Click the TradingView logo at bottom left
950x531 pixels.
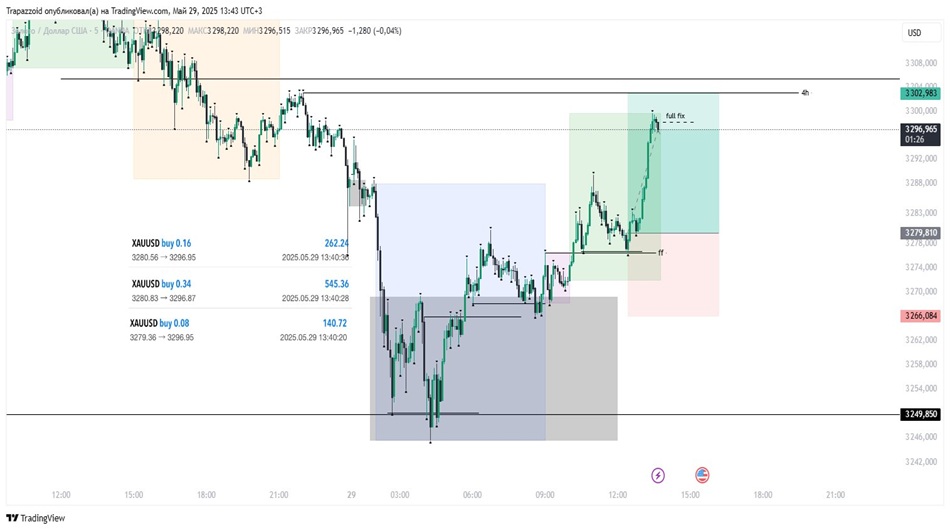[x=36, y=518]
